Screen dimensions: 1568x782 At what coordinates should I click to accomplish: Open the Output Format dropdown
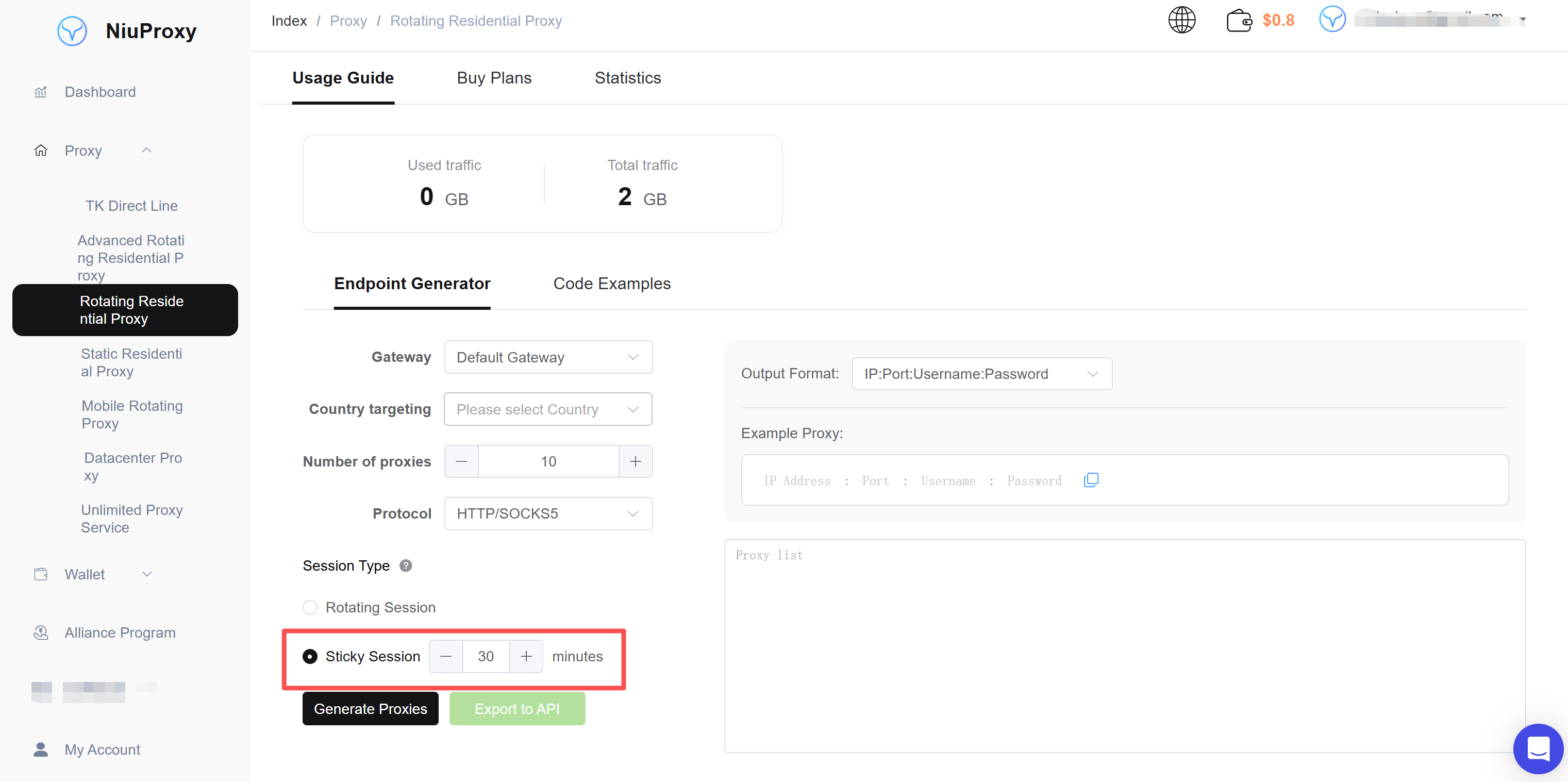click(x=981, y=374)
